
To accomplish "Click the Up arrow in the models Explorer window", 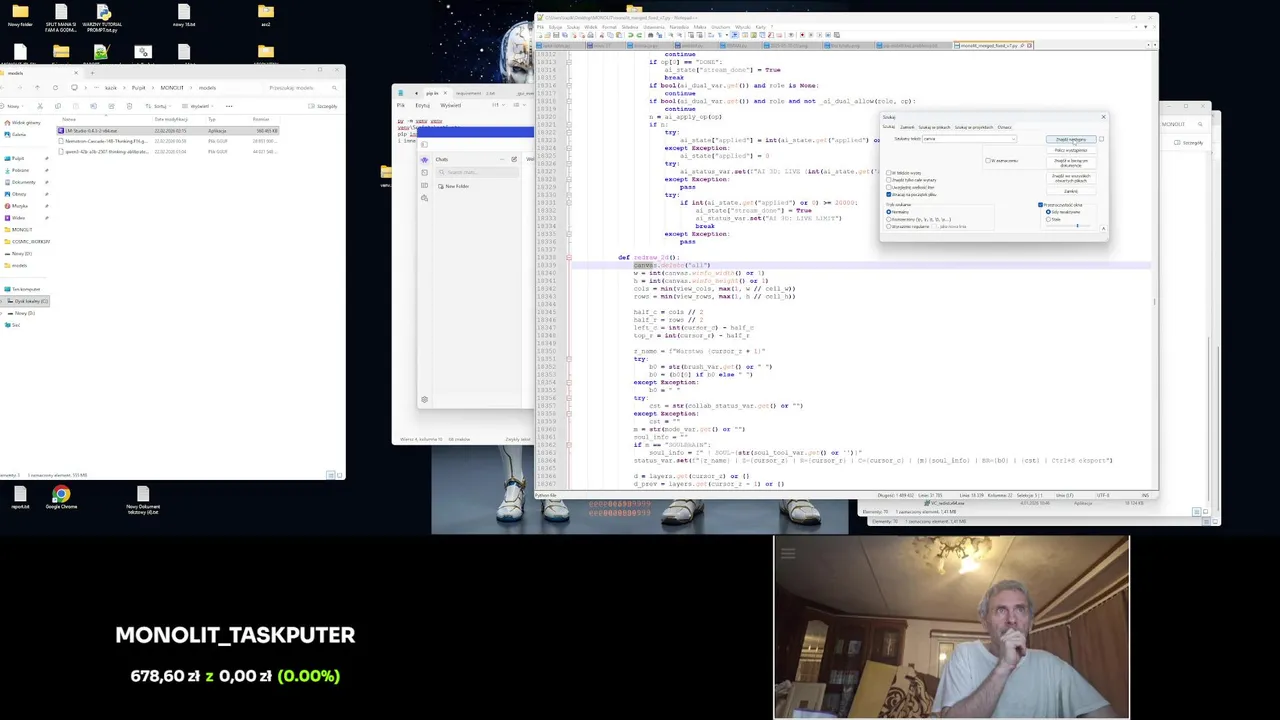I will point(37,88).
